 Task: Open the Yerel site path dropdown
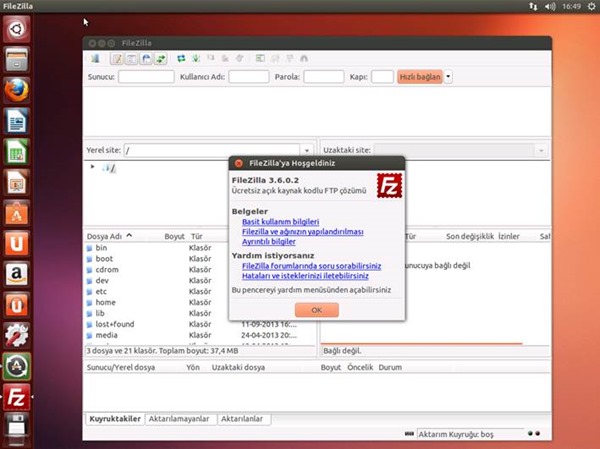click(307, 150)
